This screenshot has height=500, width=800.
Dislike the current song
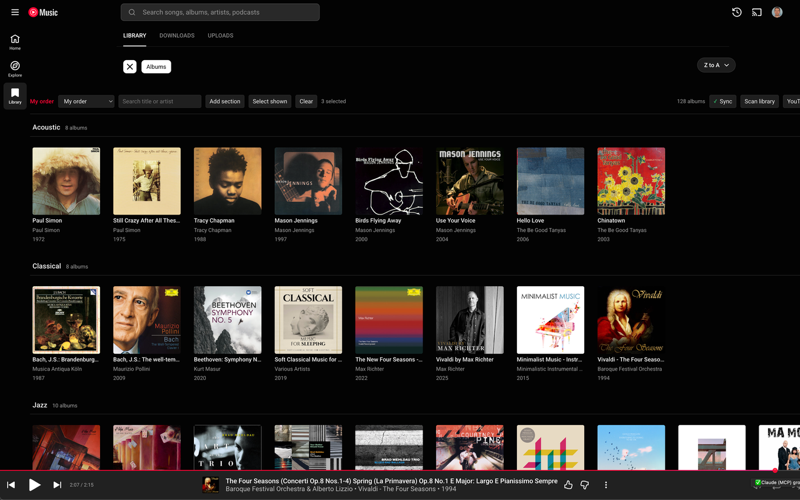coord(585,485)
